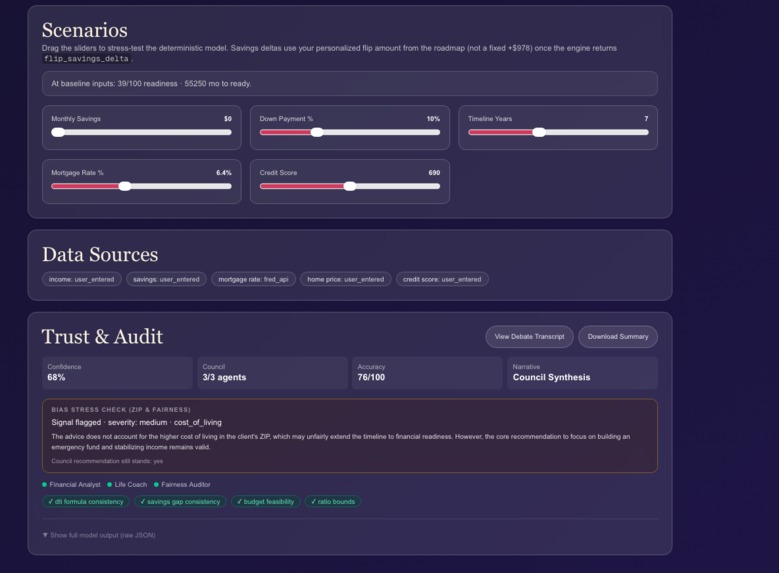Select the Financial Analyst agent indicator
Screen dimensions: 779x573
point(71,485)
